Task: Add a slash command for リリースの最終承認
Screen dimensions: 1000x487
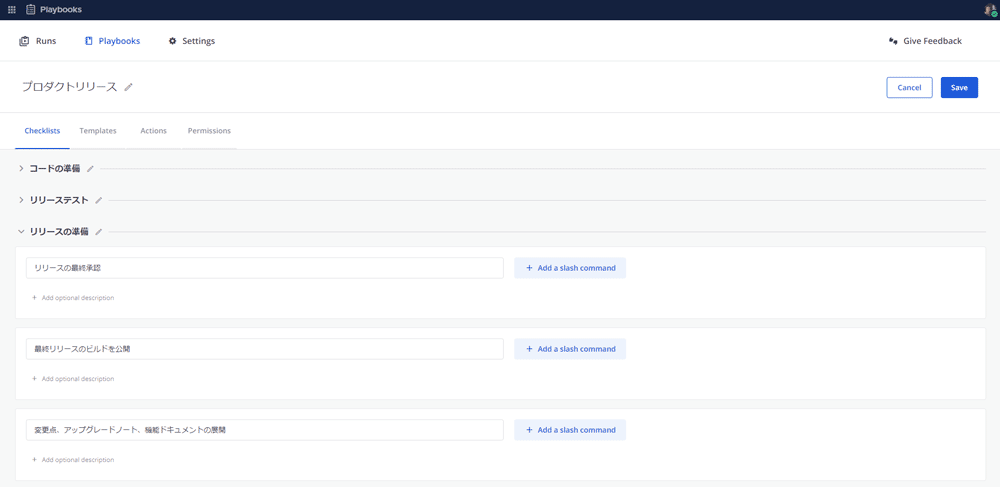Action: click(570, 268)
